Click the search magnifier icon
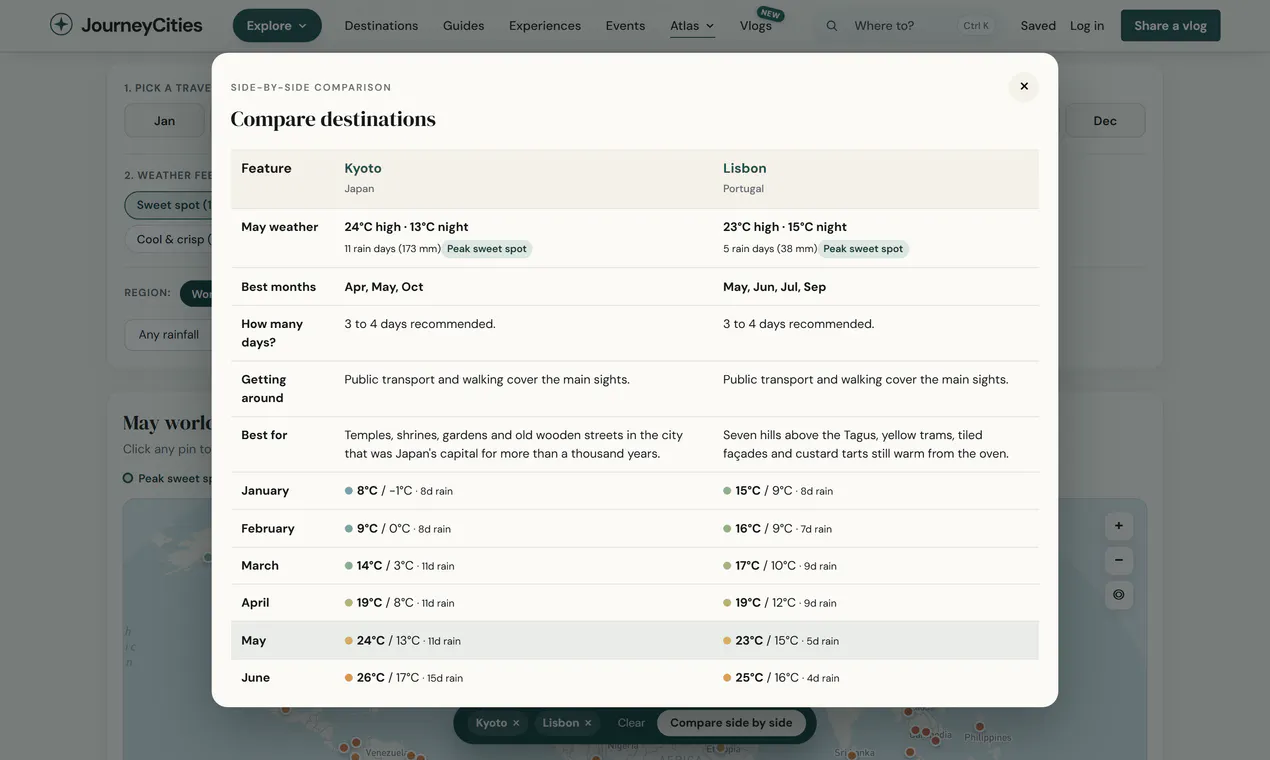The image size is (1270, 760). point(832,26)
